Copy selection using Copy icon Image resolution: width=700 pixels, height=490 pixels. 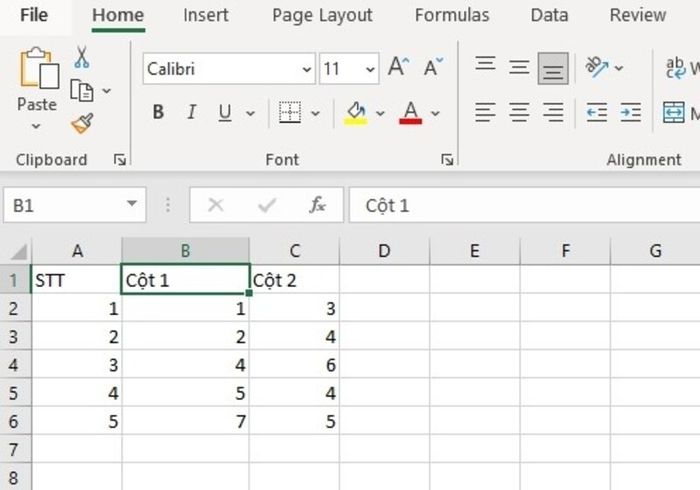pos(82,91)
